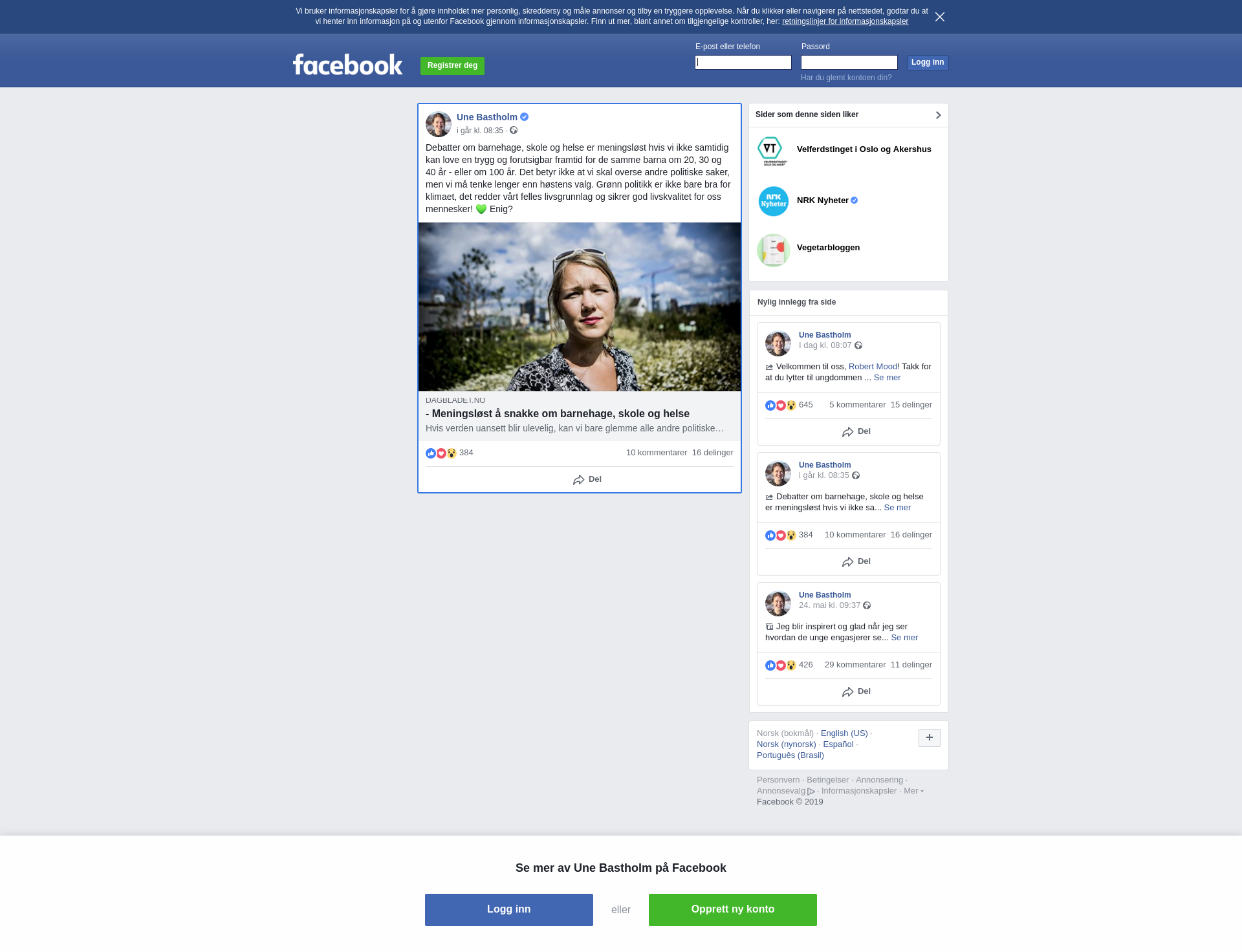Click globe icon on the I dag 08:07 post
The image size is (1242, 952).
click(858, 346)
